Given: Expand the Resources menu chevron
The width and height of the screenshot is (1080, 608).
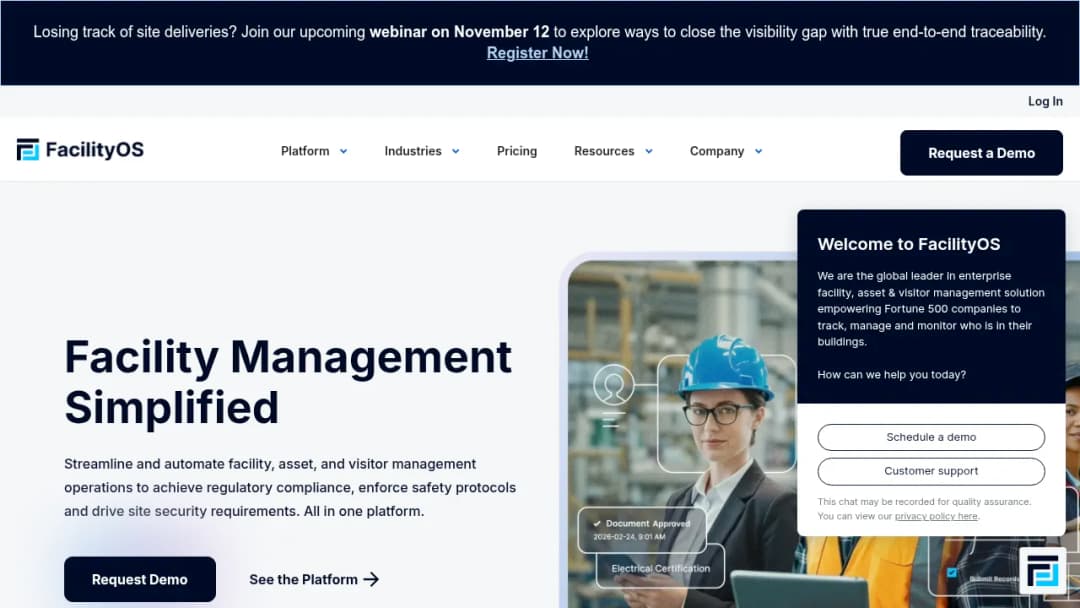Looking at the screenshot, I should click(x=649, y=151).
